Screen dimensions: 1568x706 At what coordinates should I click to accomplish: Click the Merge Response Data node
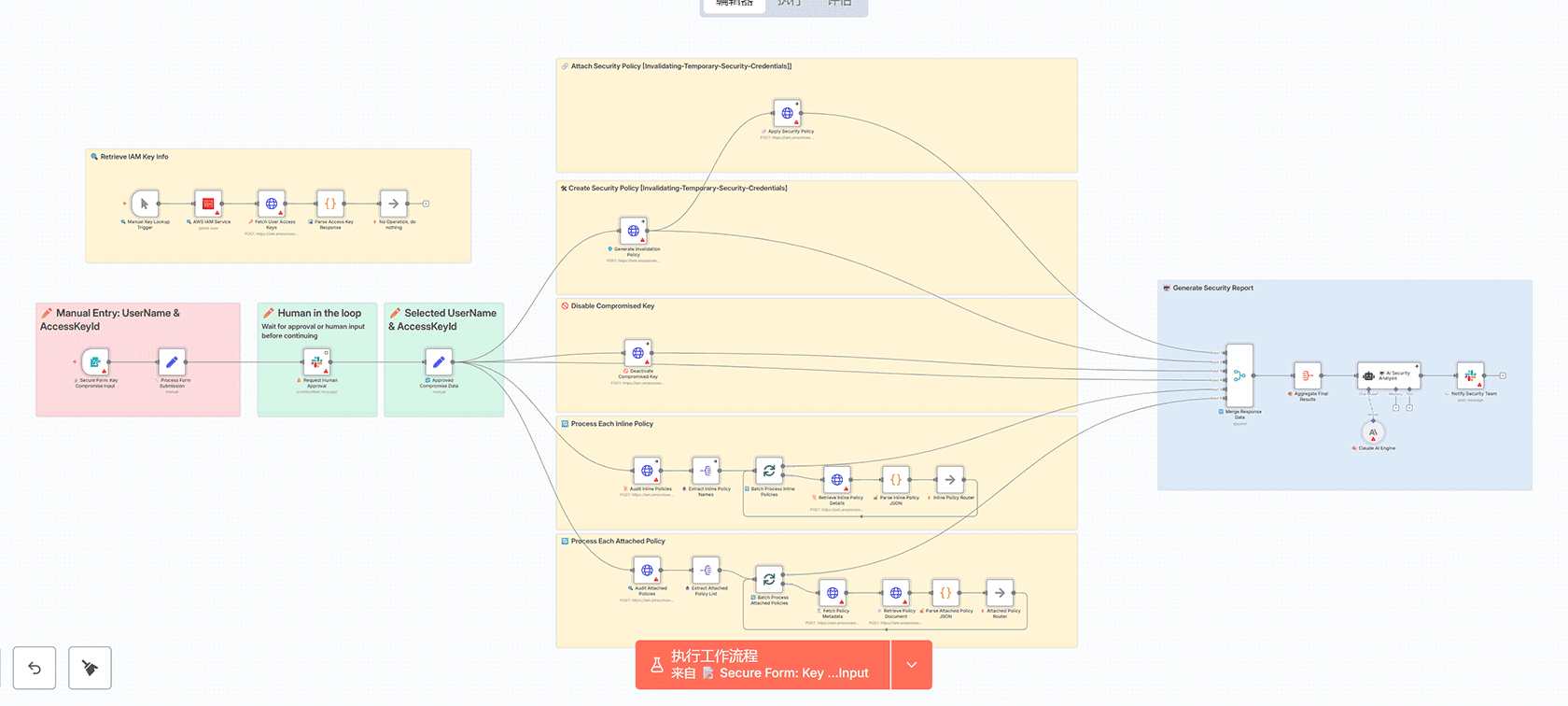tap(1239, 375)
